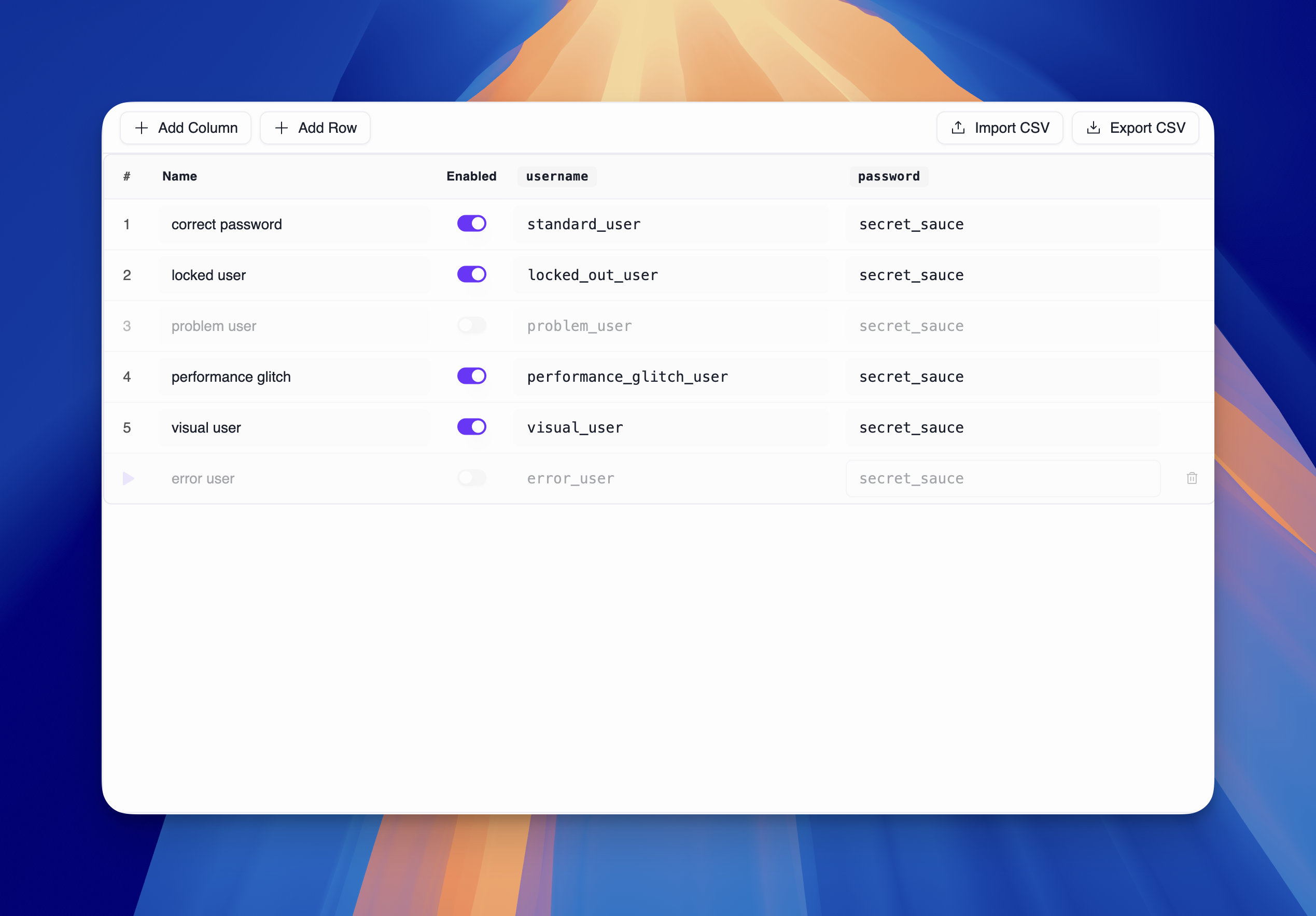Click the password column header tag
Viewport: 1316px width, 916px height.
pyautogui.click(x=888, y=176)
